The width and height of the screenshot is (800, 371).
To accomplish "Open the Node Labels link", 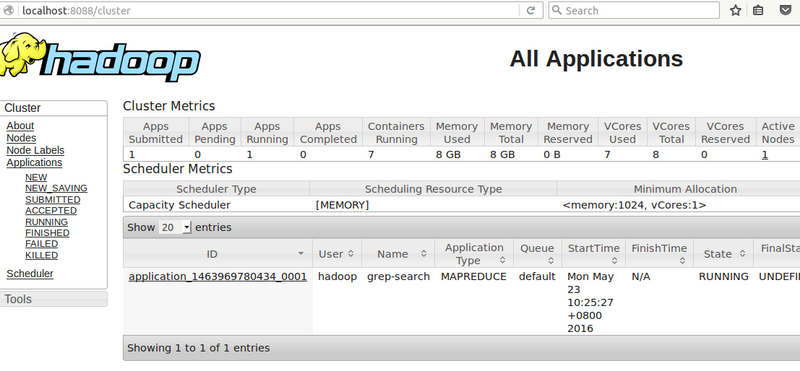I will coord(35,150).
